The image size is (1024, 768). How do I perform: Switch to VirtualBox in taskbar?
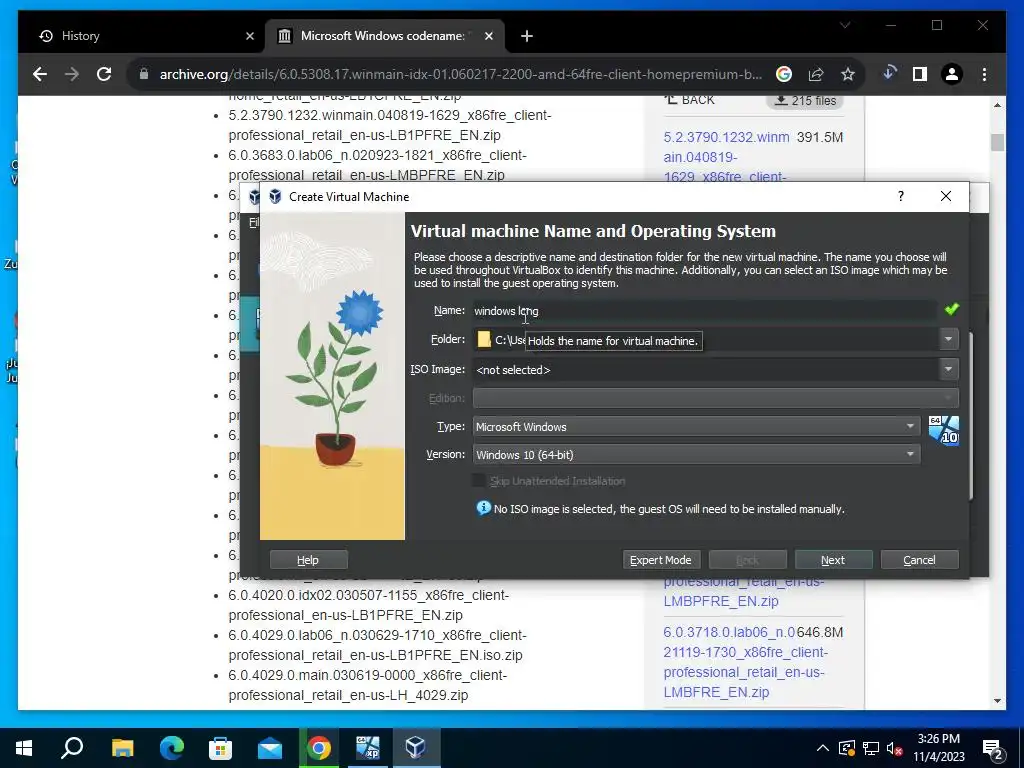pyautogui.click(x=416, y=748)
